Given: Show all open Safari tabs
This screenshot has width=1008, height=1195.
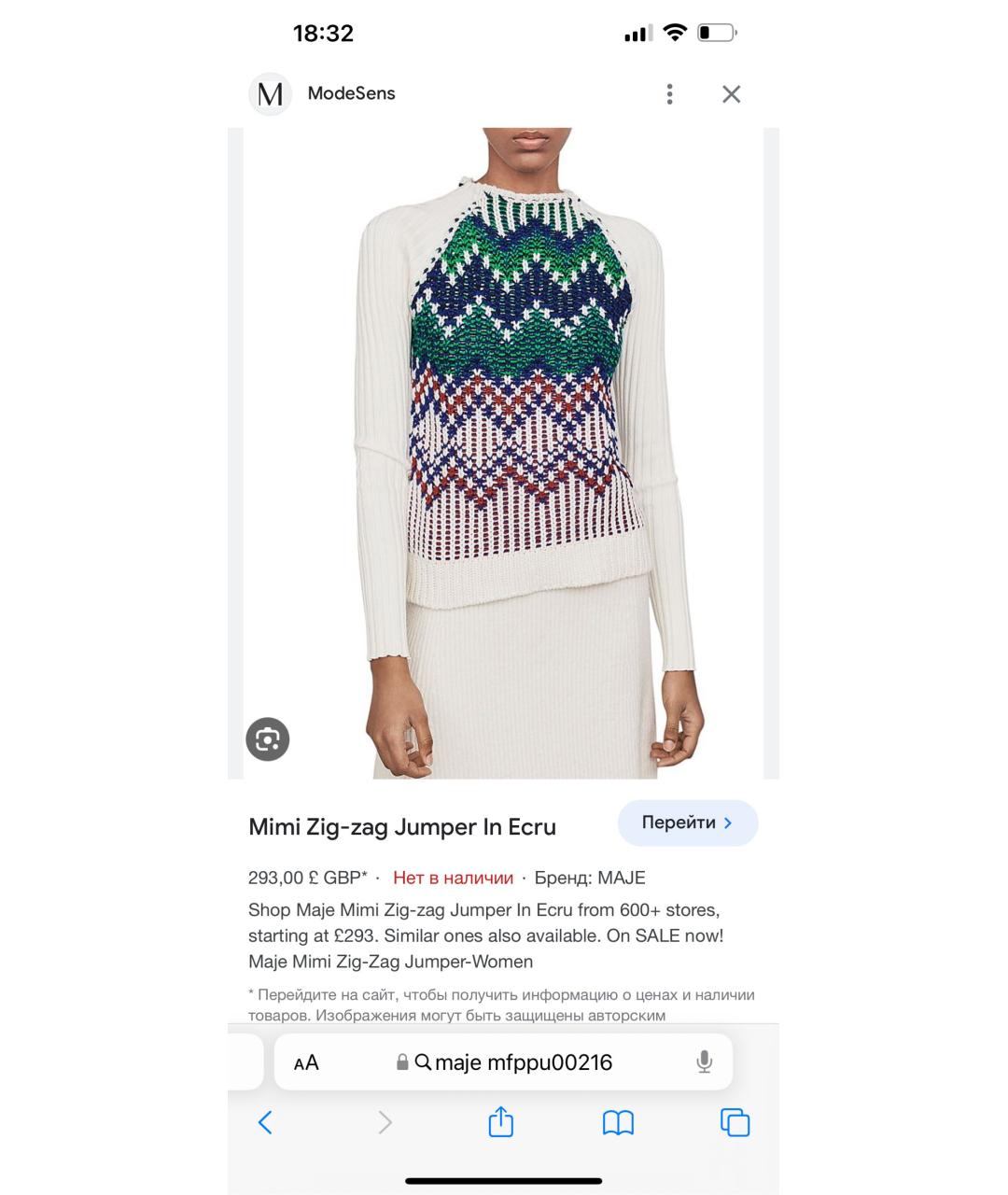Looking at the screenshot, I should (735, 1122).
